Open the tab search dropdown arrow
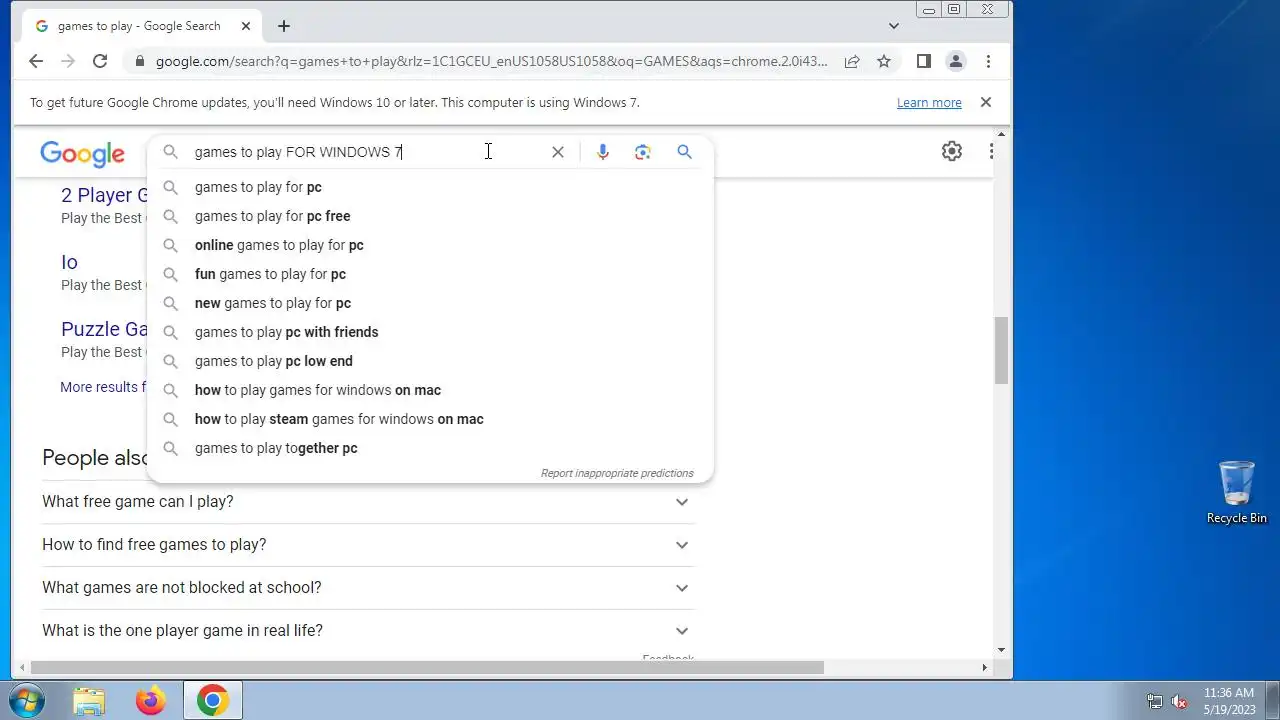The width and height of the screenshot is (1280, 720). [x=894, y=26]
